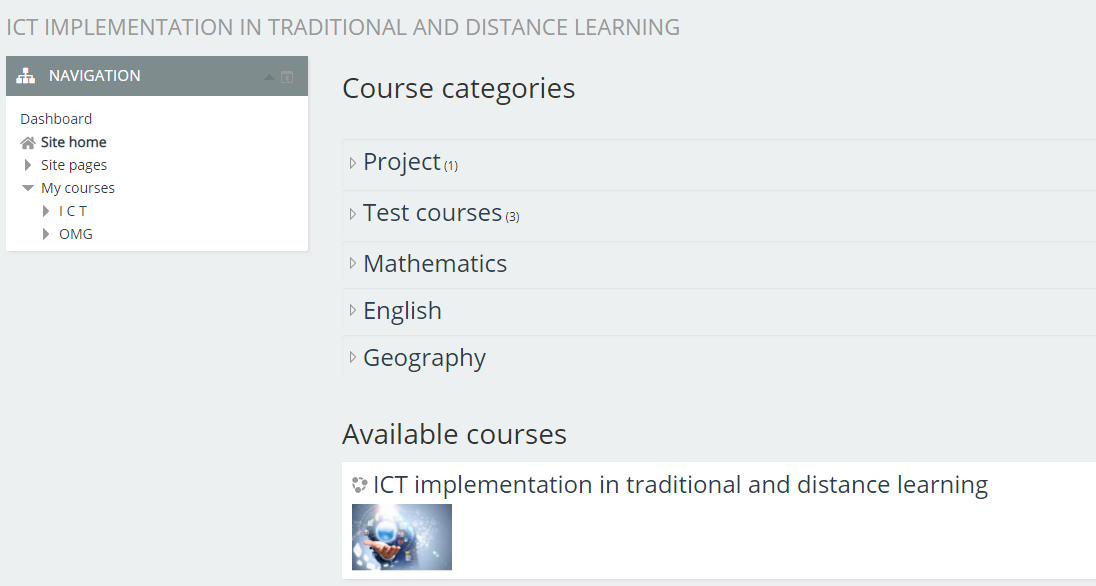1096x586 pixels.
Task: Dock the Navigation block
Action: click(x=287, y=77)
